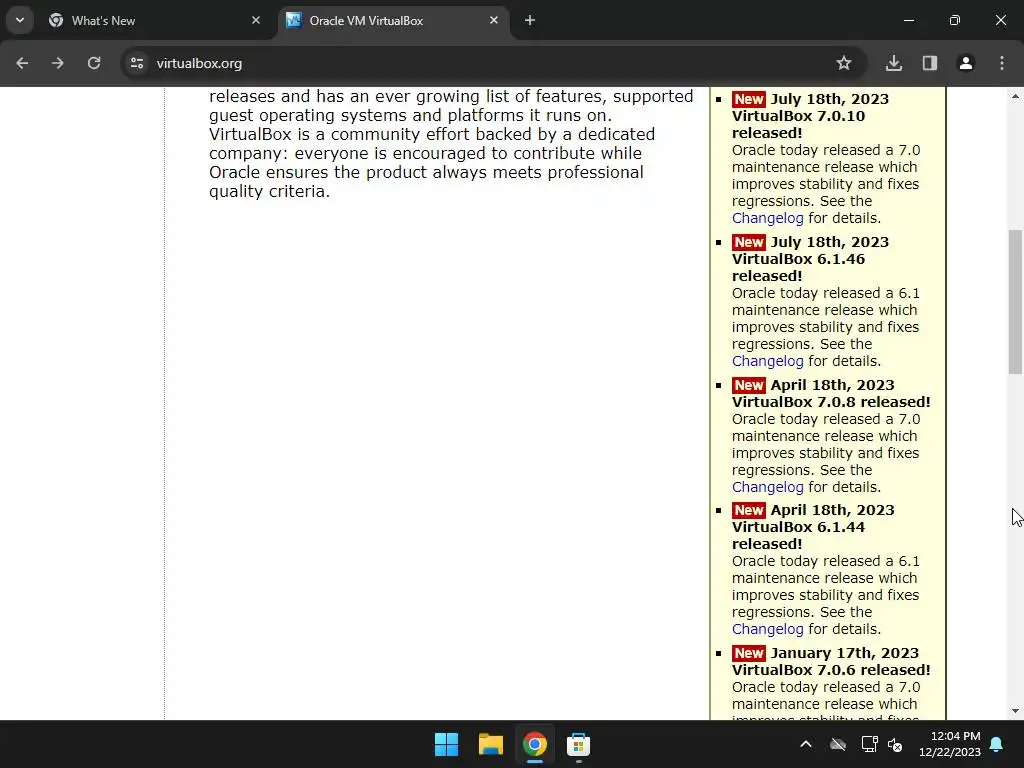Image resolution: width=1024 pixels, height=768 pixels.
Task: Open the Chrome three-dot menu
Action: tap(1002, 63)
